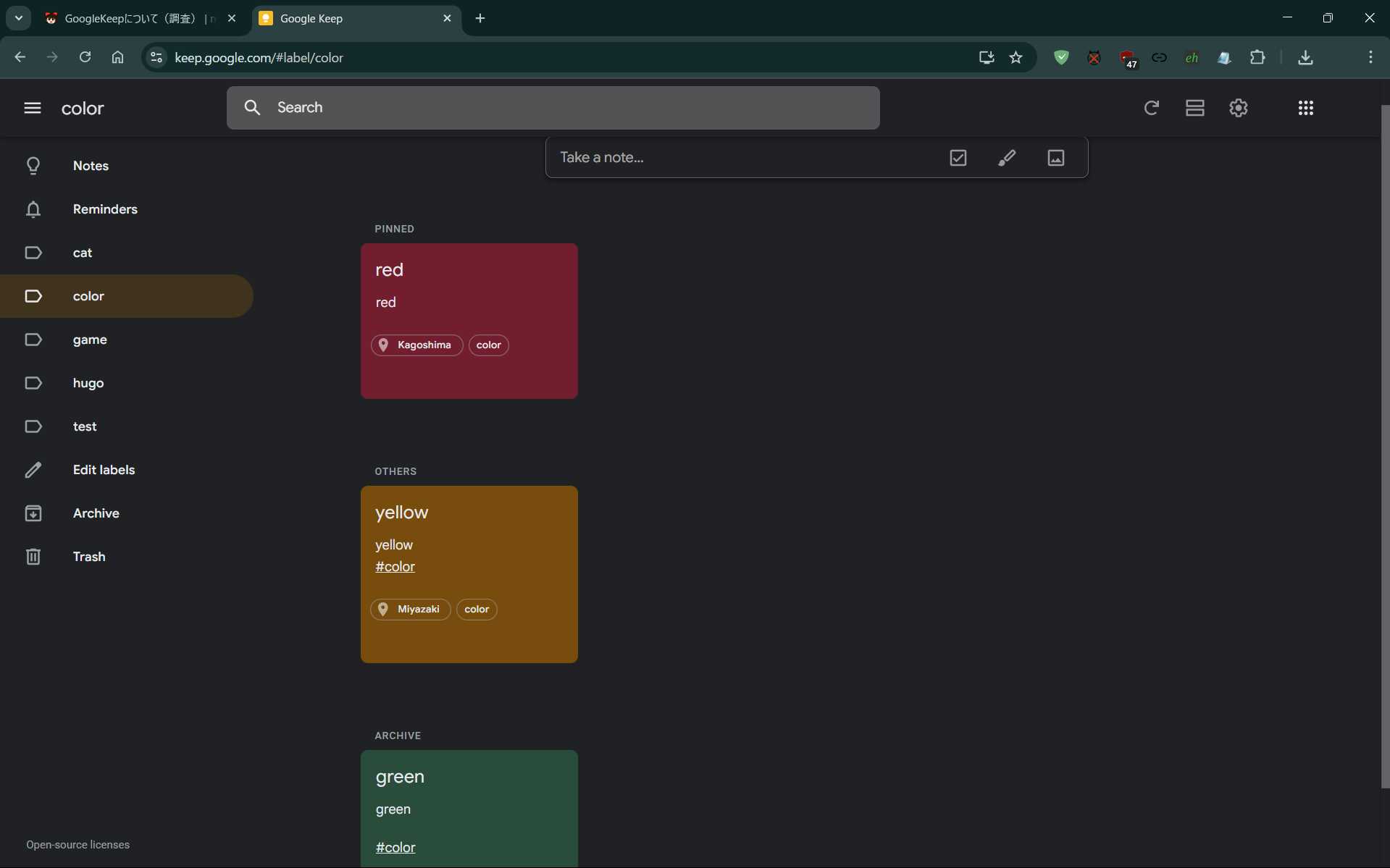Install Keep app from address bar icon
The width and height of the screenshot is (1390, 868).
[986, 57]
